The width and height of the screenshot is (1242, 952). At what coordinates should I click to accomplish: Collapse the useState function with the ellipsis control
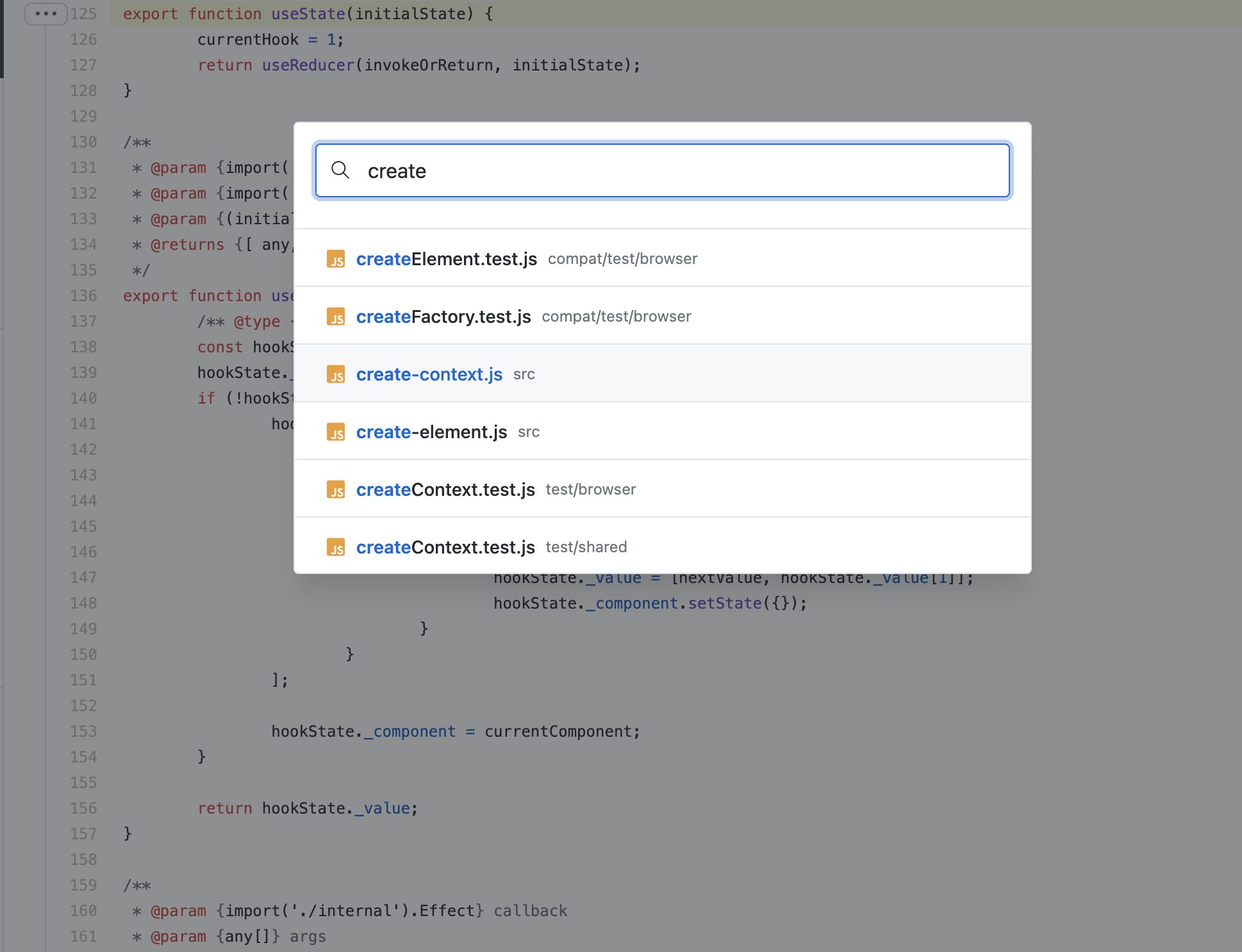pyautogui.click(x=46, y=14)
